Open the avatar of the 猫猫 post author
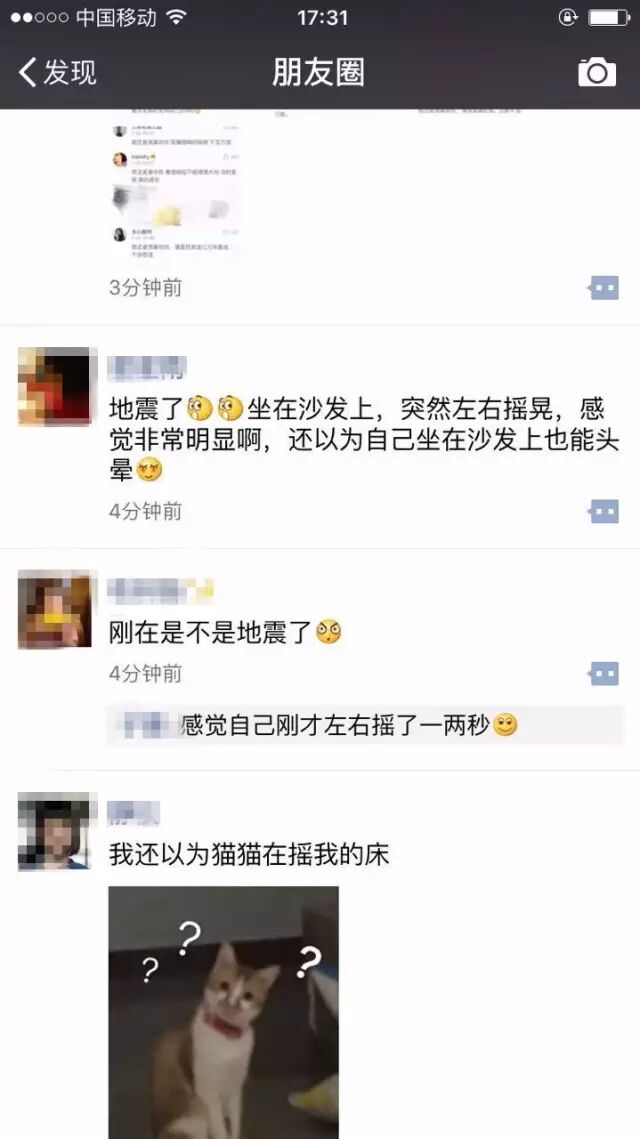Screen dimensions: 640x1139 tap(57, 831)
